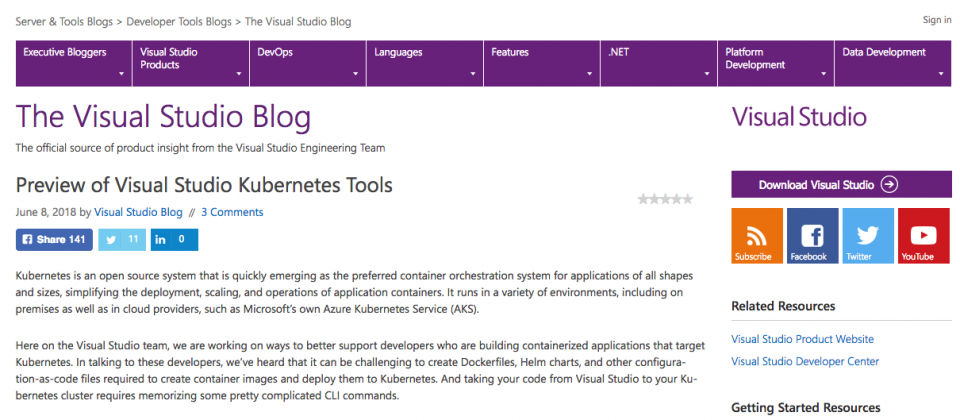Screen dimensions: 960x420
Task: Open the Visual Studio Product Website link
Action: coord(802,339)
